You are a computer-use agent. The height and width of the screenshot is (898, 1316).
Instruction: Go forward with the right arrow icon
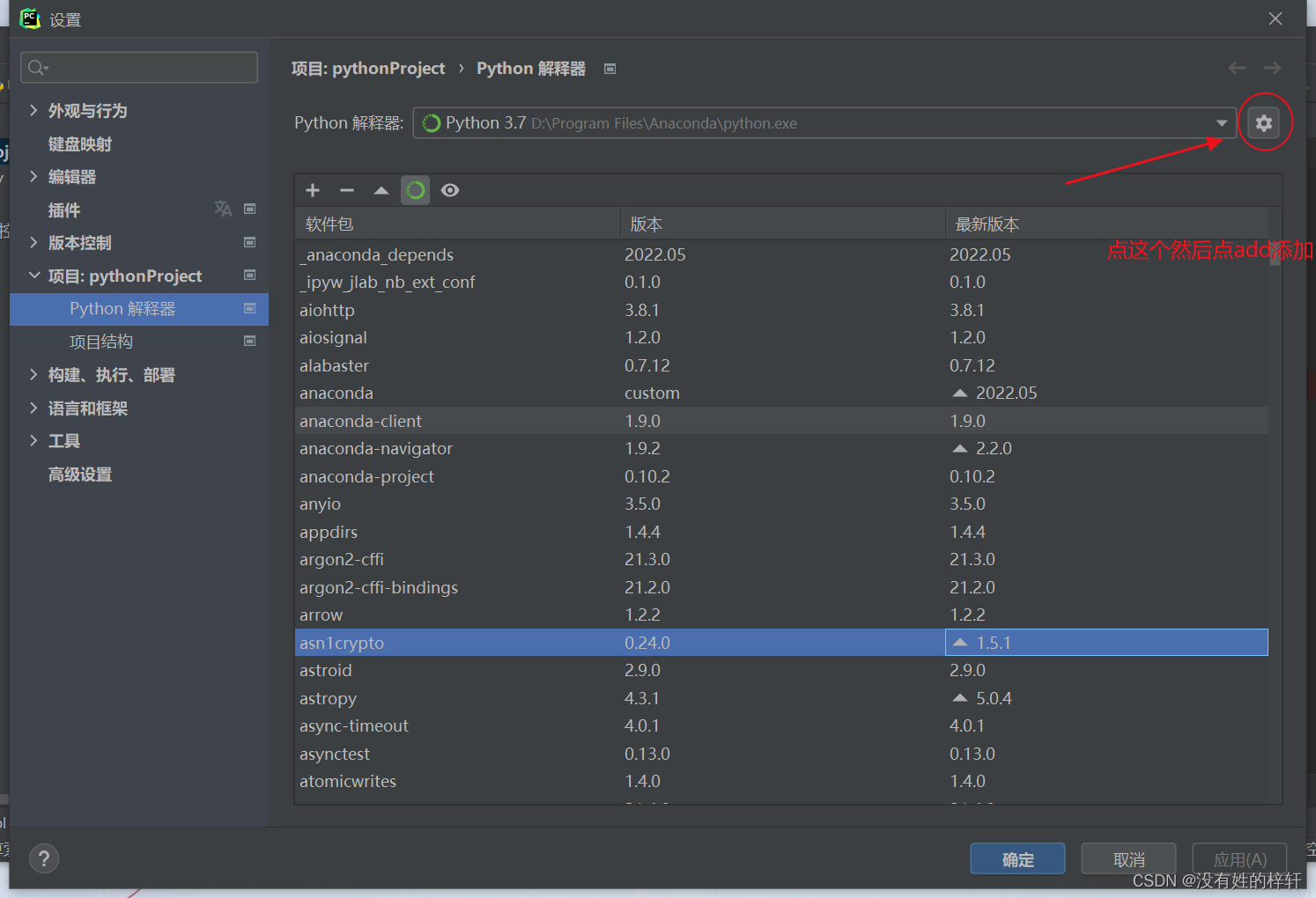[x=1272, y=68]
